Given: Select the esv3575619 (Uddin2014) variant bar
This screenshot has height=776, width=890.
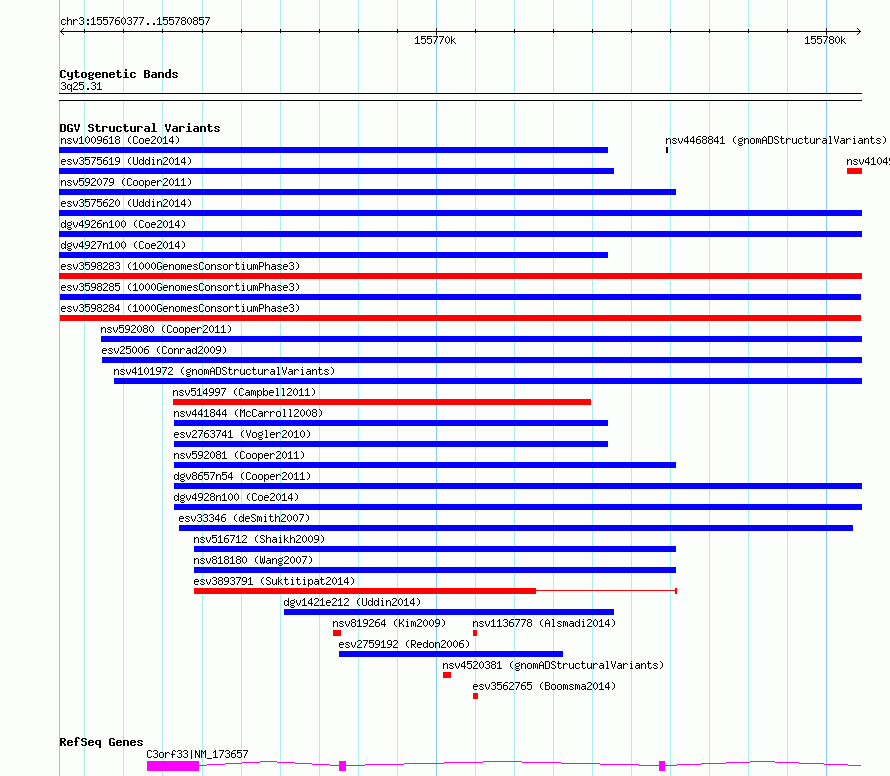Looking at the screenshot, I should point(337,171).
